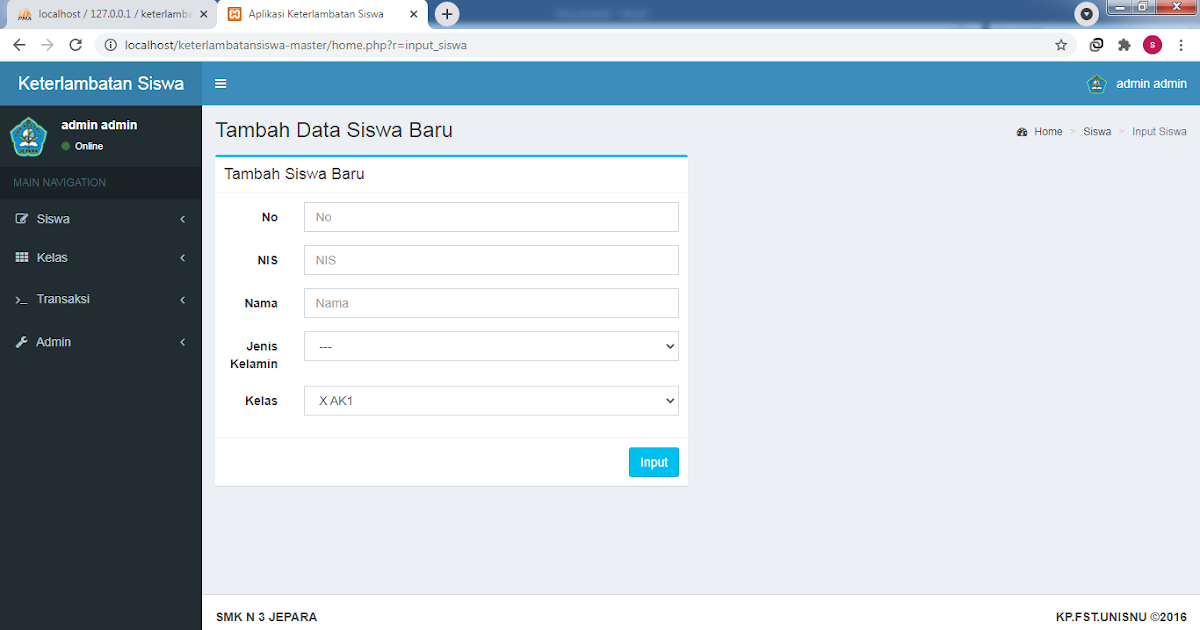The image size is (1200, 630).
Task: Click the admin admin user menu in top bar
Action: (x=1137, y=84)
